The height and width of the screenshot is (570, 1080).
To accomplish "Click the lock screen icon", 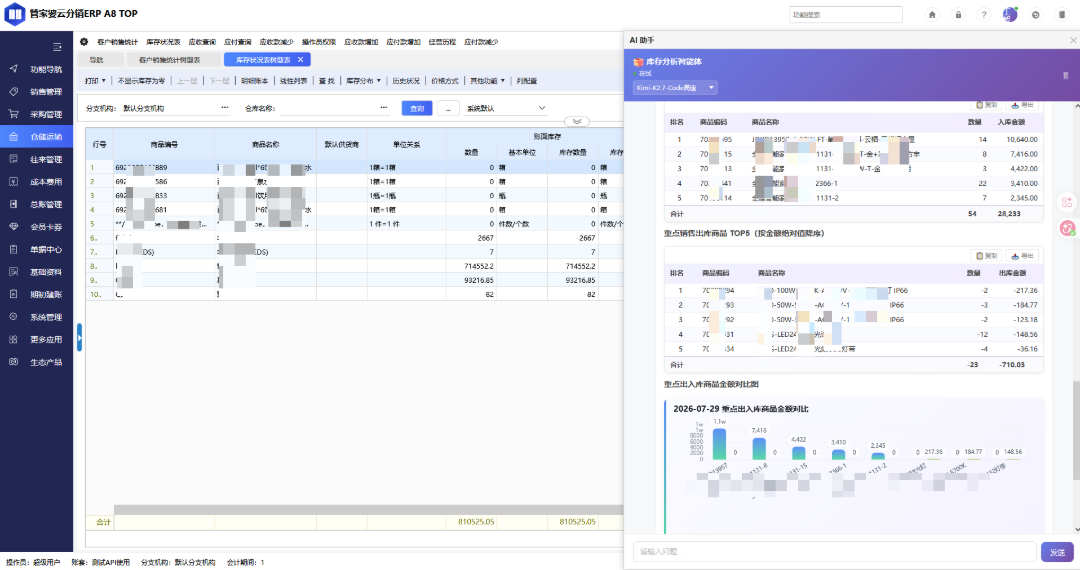I will [x=958, y=14].
